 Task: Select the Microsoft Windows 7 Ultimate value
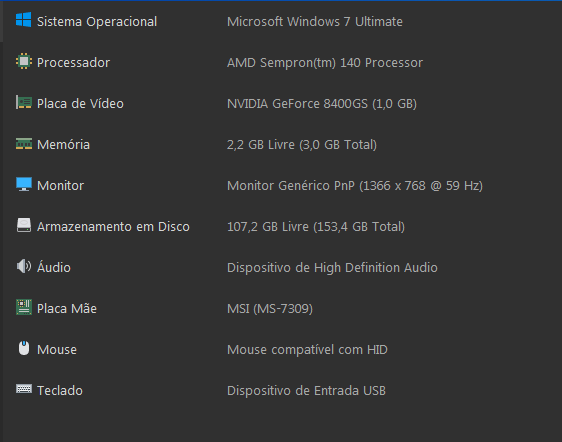(x=315, y=22)
